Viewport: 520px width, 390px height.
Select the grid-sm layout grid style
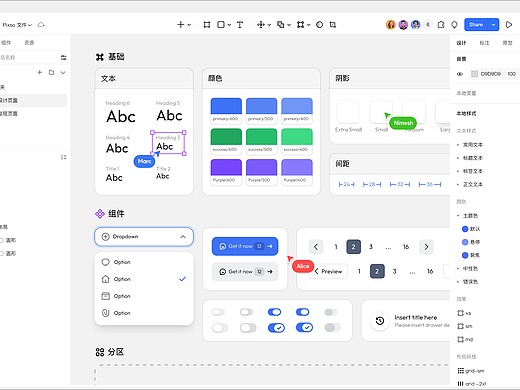(471, 371)
